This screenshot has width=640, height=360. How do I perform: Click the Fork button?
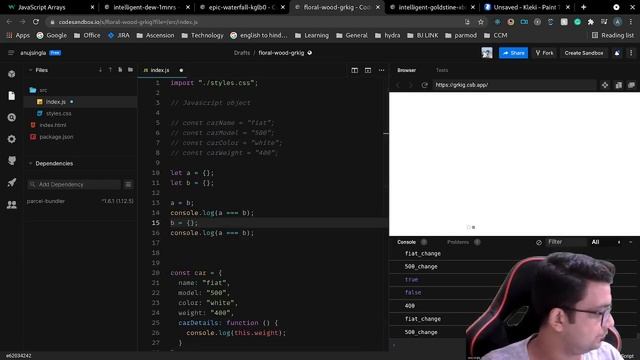pyautogui.click(x=544, y=53)
